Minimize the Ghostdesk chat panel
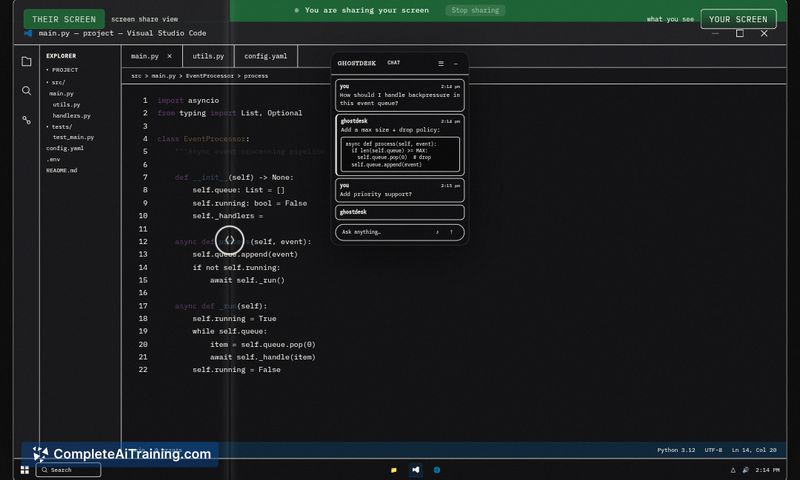Image resolution: width=800 pixels, height=480 pixels. tap(456, 64)
